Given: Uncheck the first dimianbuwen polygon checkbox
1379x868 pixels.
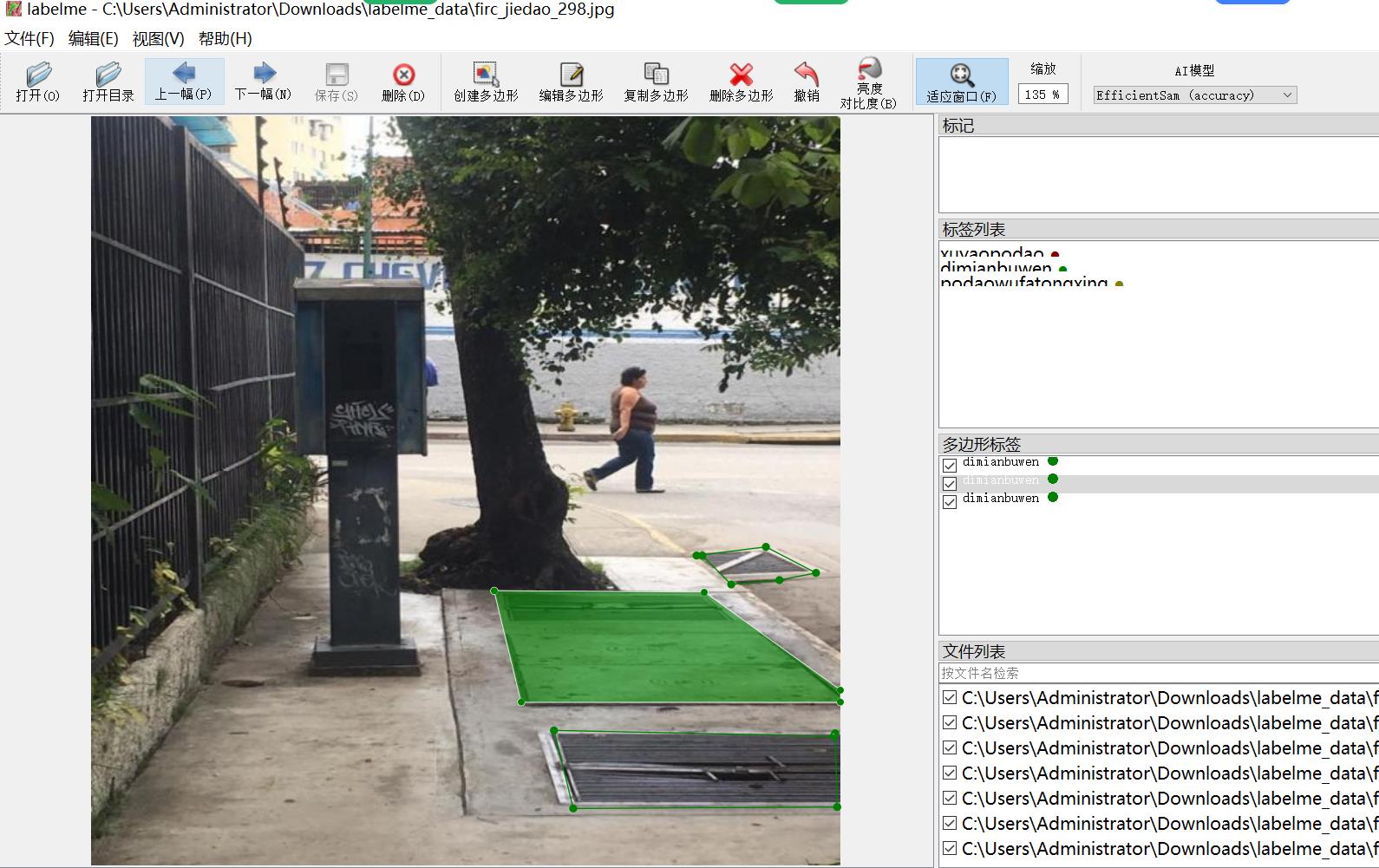Looking at the screenshot, I should pos(950,466).
